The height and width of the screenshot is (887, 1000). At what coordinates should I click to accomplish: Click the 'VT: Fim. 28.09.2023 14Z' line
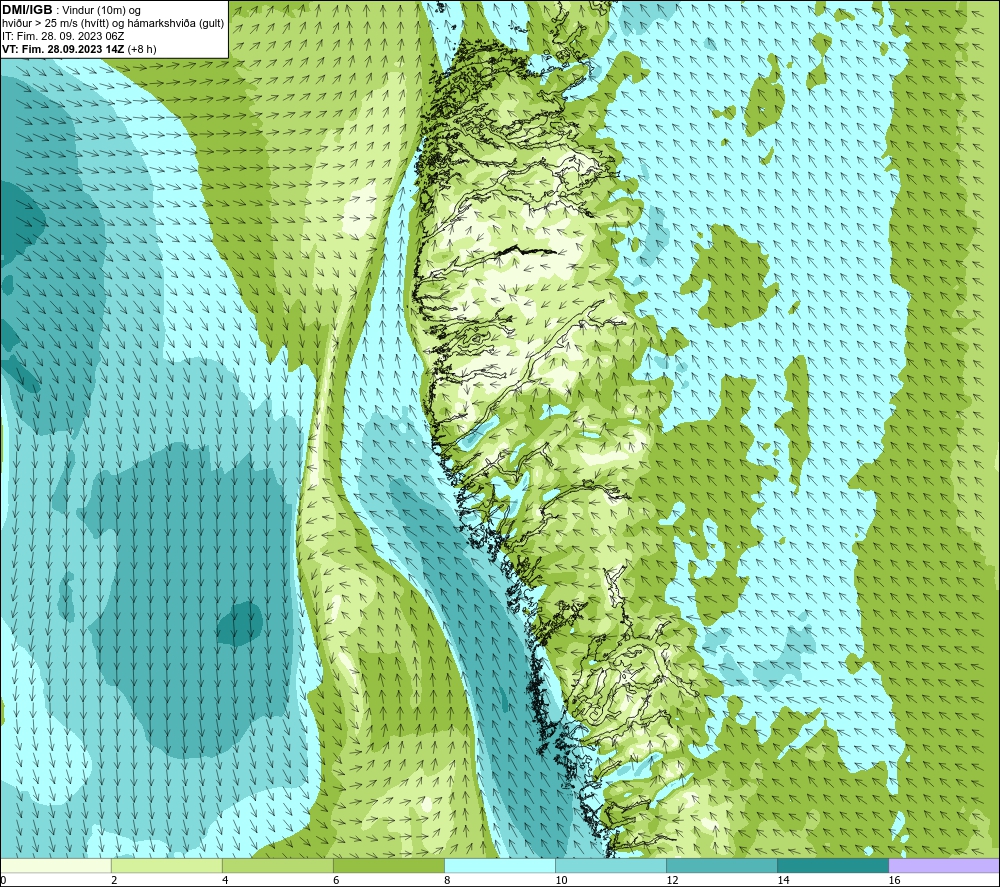(x=79, y=49)
